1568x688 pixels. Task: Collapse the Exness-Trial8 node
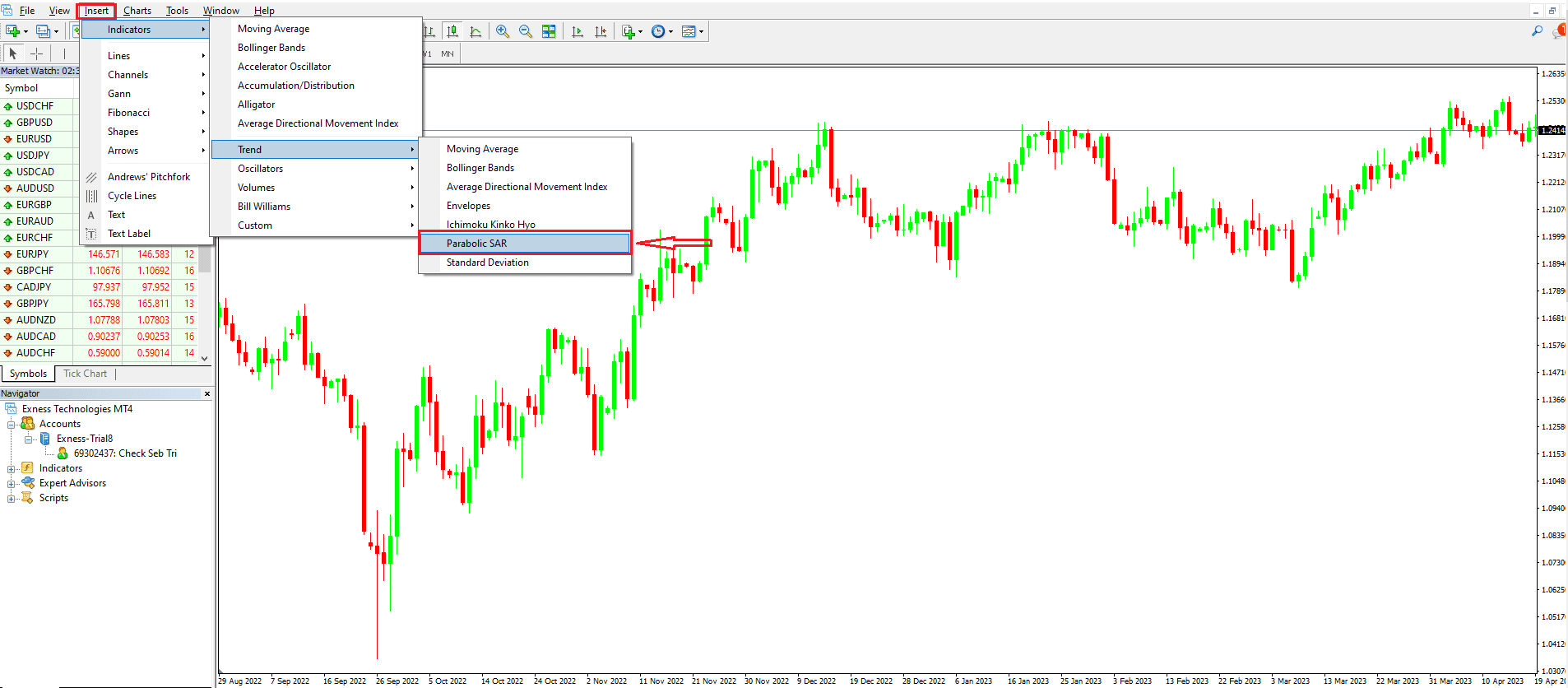click(29, 439)
